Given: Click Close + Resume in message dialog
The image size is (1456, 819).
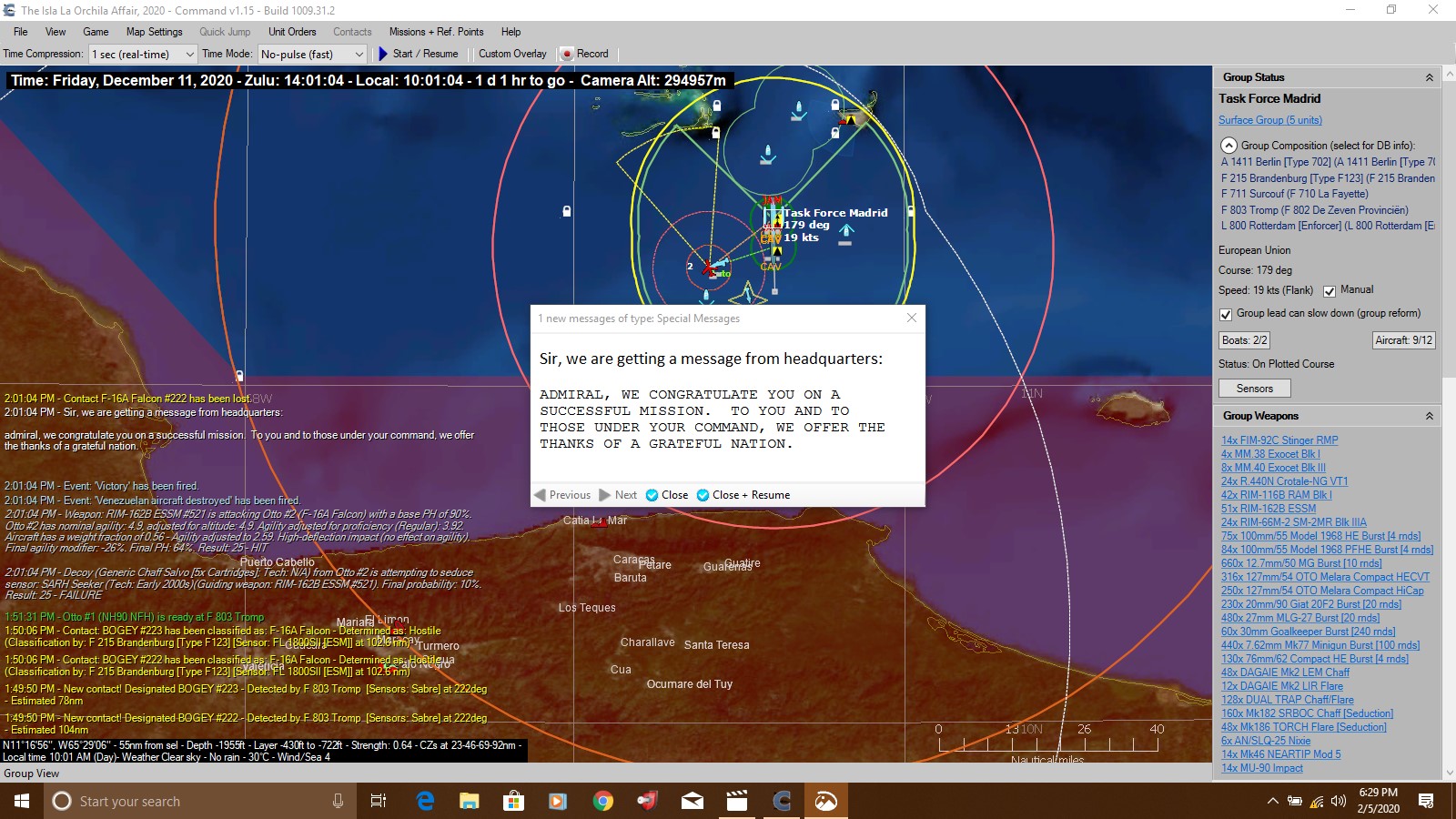Looking at the screenshot, I should pos(743,495).
